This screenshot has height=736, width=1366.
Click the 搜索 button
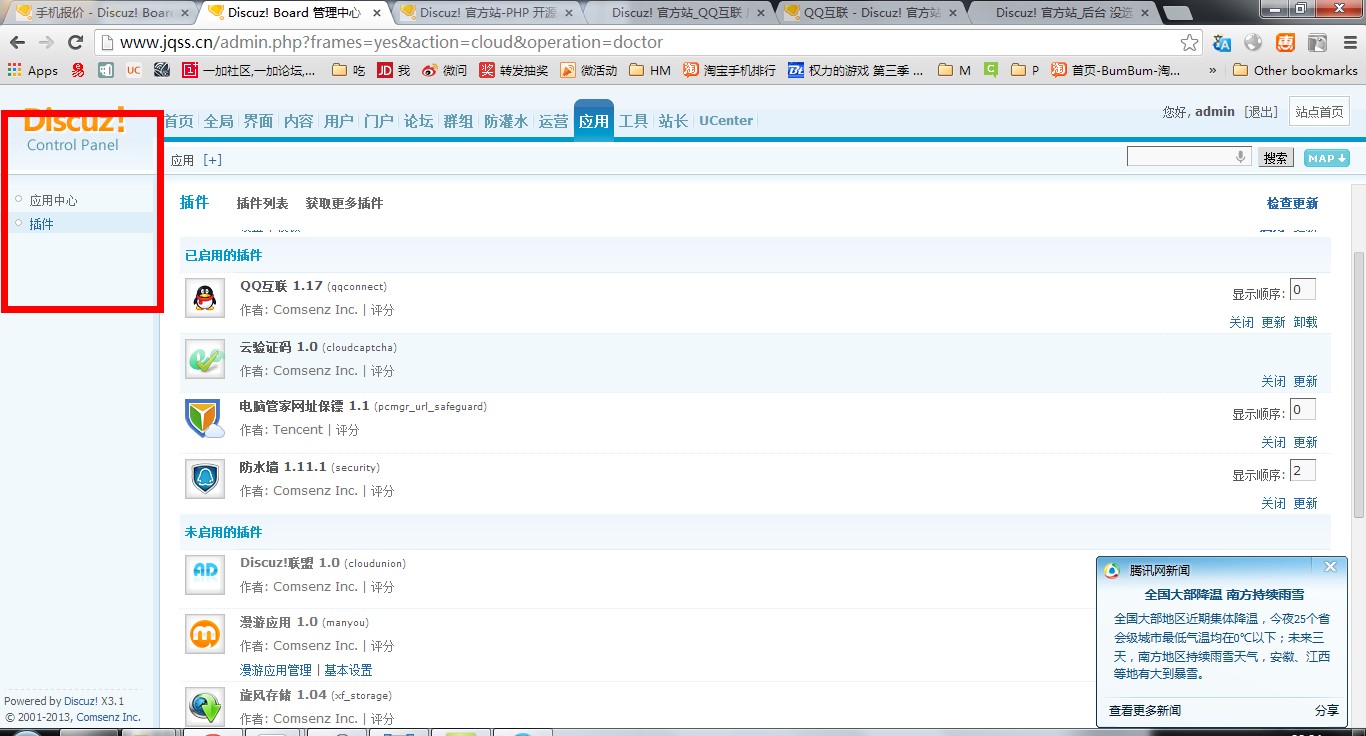[x=1275, y=158]
